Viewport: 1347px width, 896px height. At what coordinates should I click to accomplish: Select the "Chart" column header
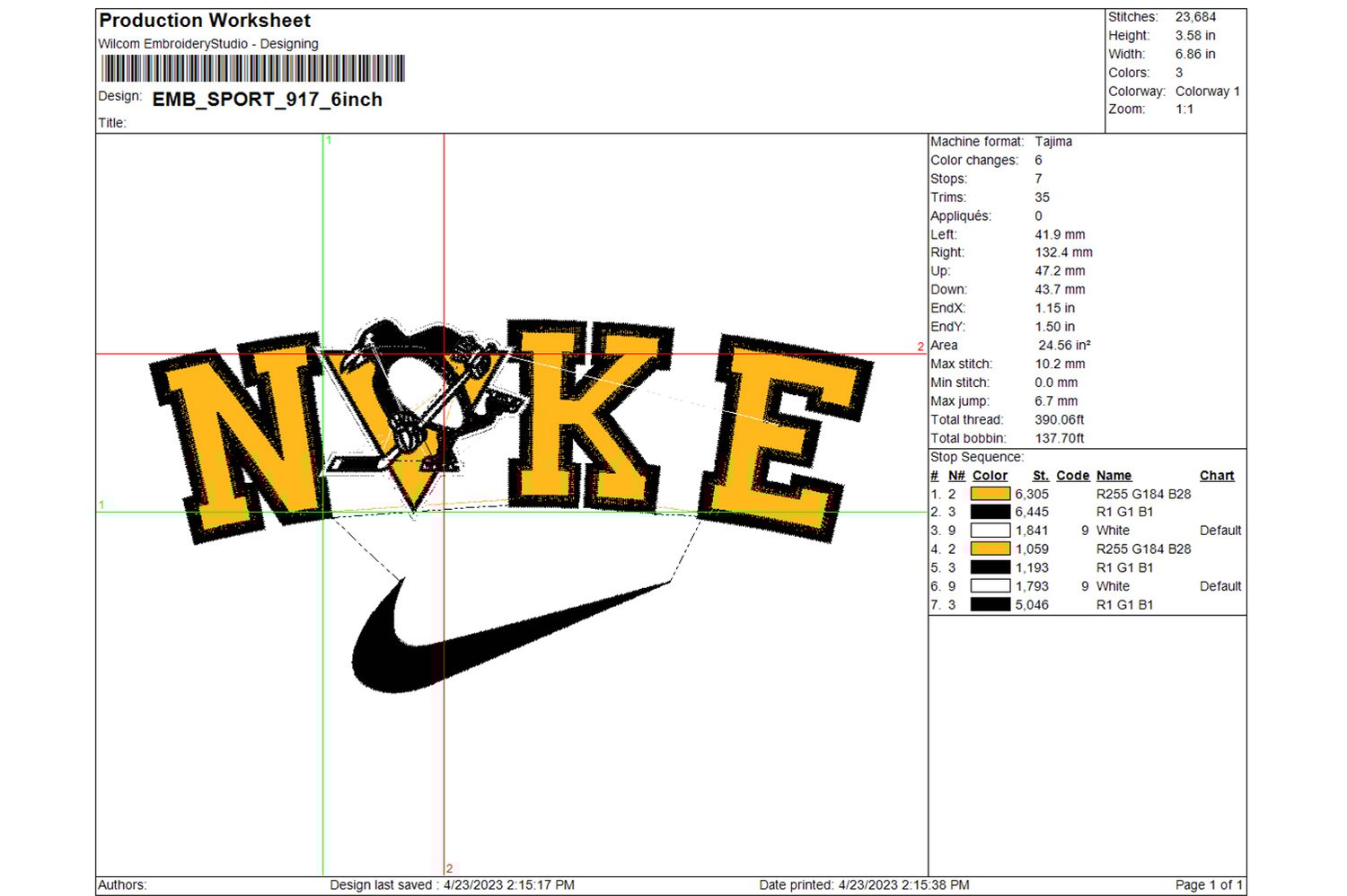1217,476
